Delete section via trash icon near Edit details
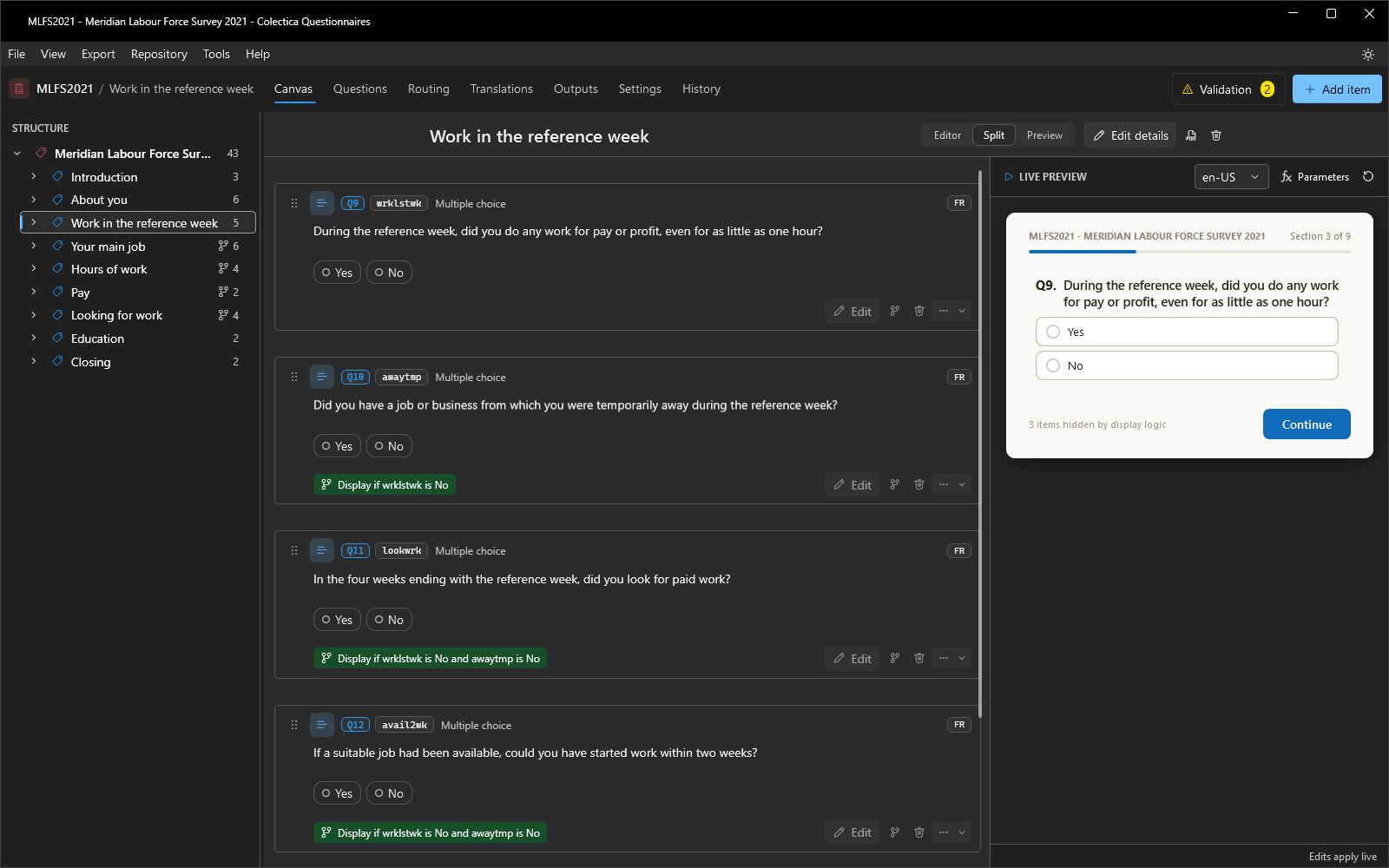1389x868 pixels. pos(1216,135)
